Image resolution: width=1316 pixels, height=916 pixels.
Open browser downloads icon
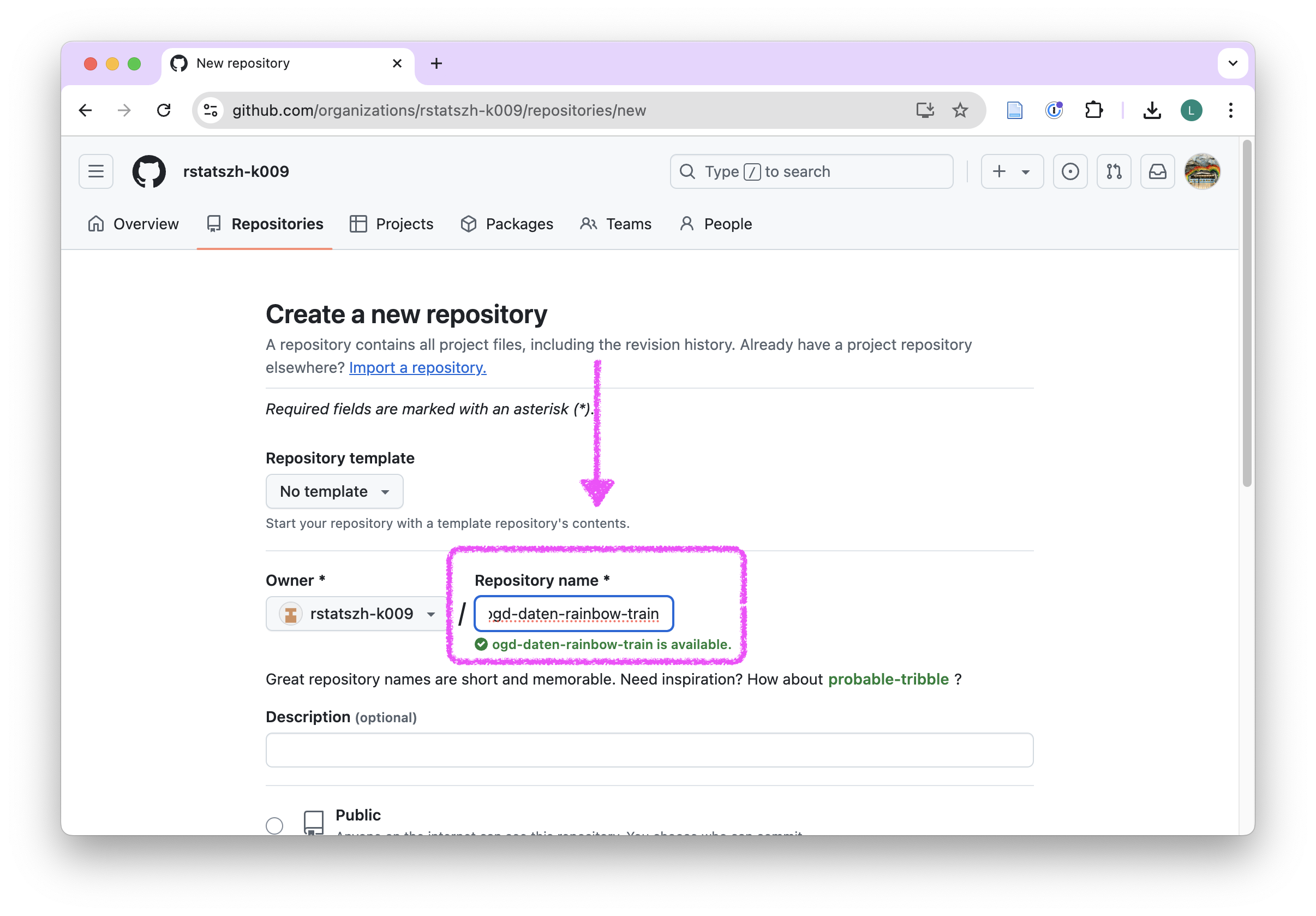point(1151,110)
